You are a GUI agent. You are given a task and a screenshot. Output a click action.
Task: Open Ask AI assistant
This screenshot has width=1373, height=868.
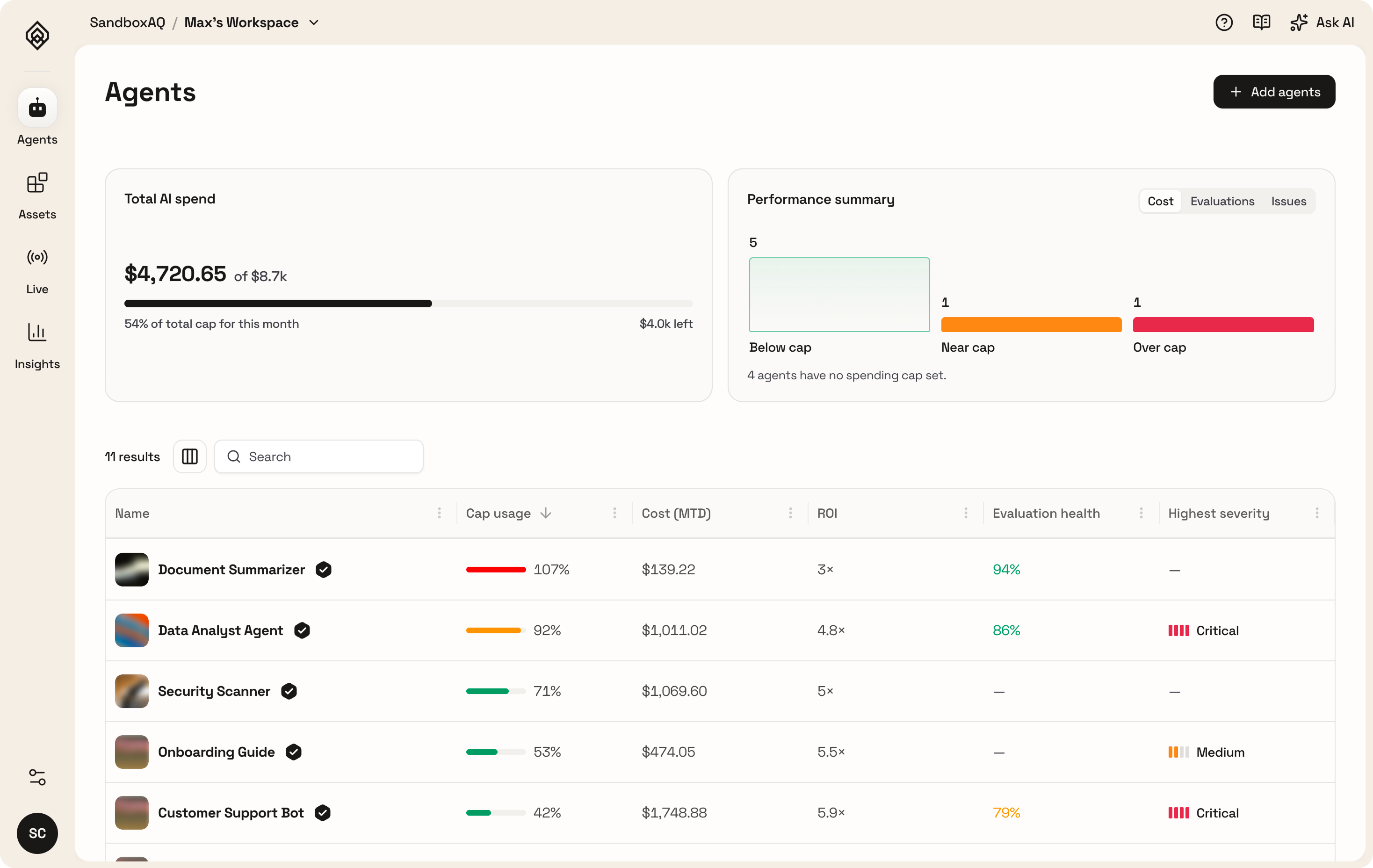click(1322, 23)
